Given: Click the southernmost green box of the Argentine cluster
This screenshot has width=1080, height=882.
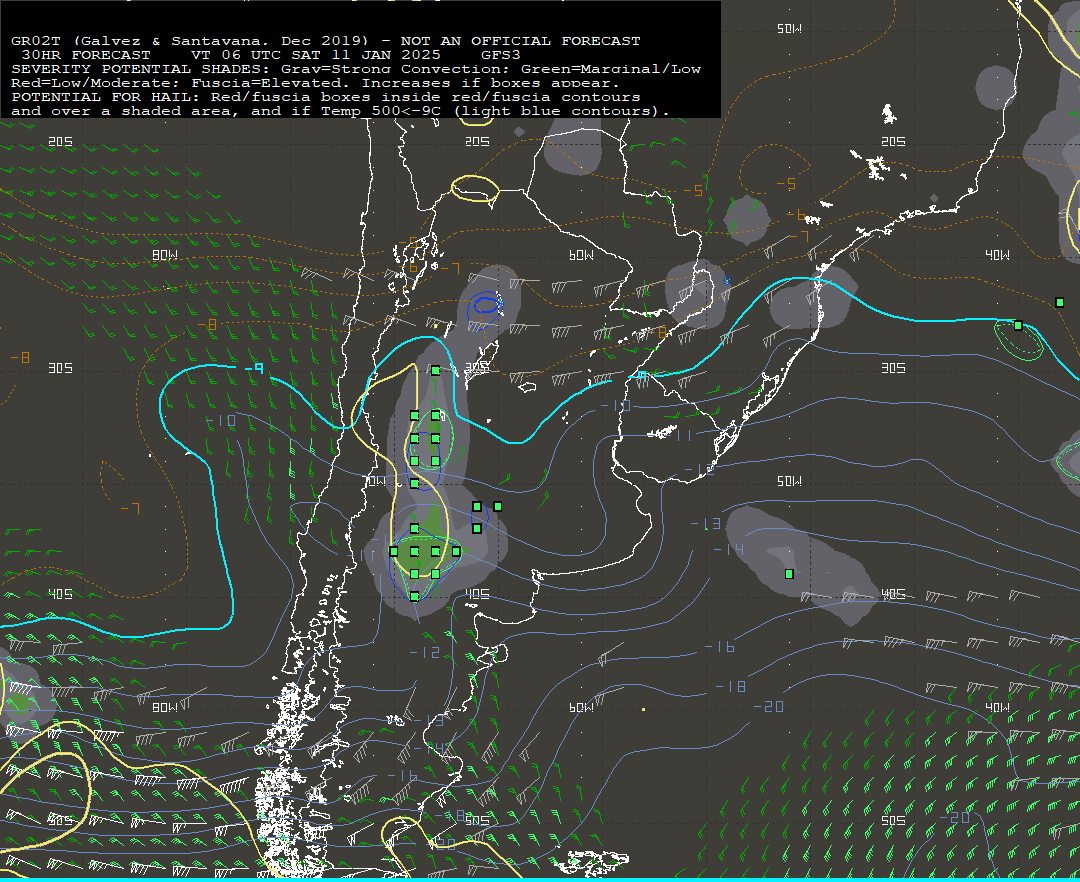Looking at the screenshot, I should pyautogui.click(x=414, y=596).
